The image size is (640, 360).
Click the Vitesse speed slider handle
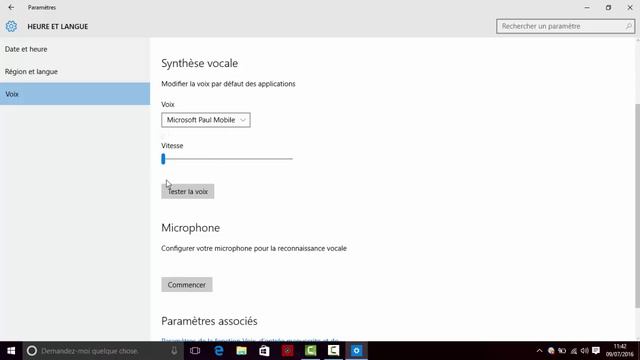[x=163, y=159]
